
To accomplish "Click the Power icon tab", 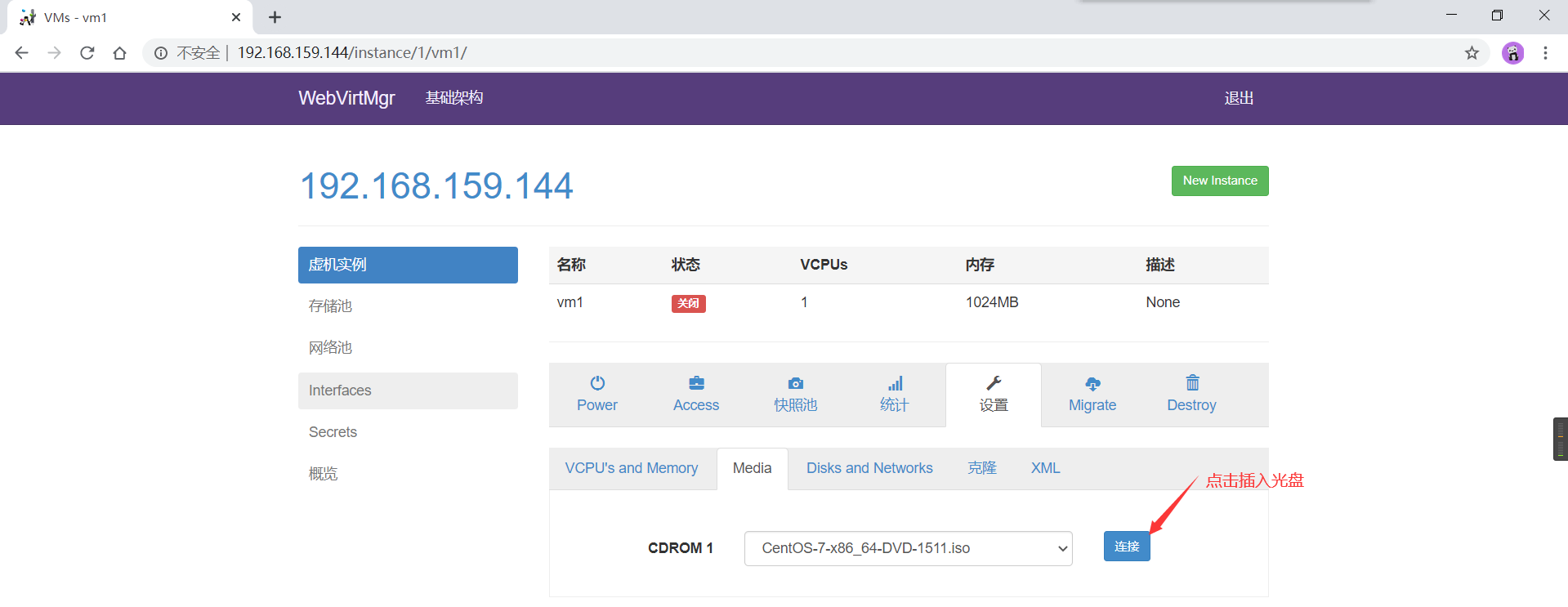I will pos(597,395).
